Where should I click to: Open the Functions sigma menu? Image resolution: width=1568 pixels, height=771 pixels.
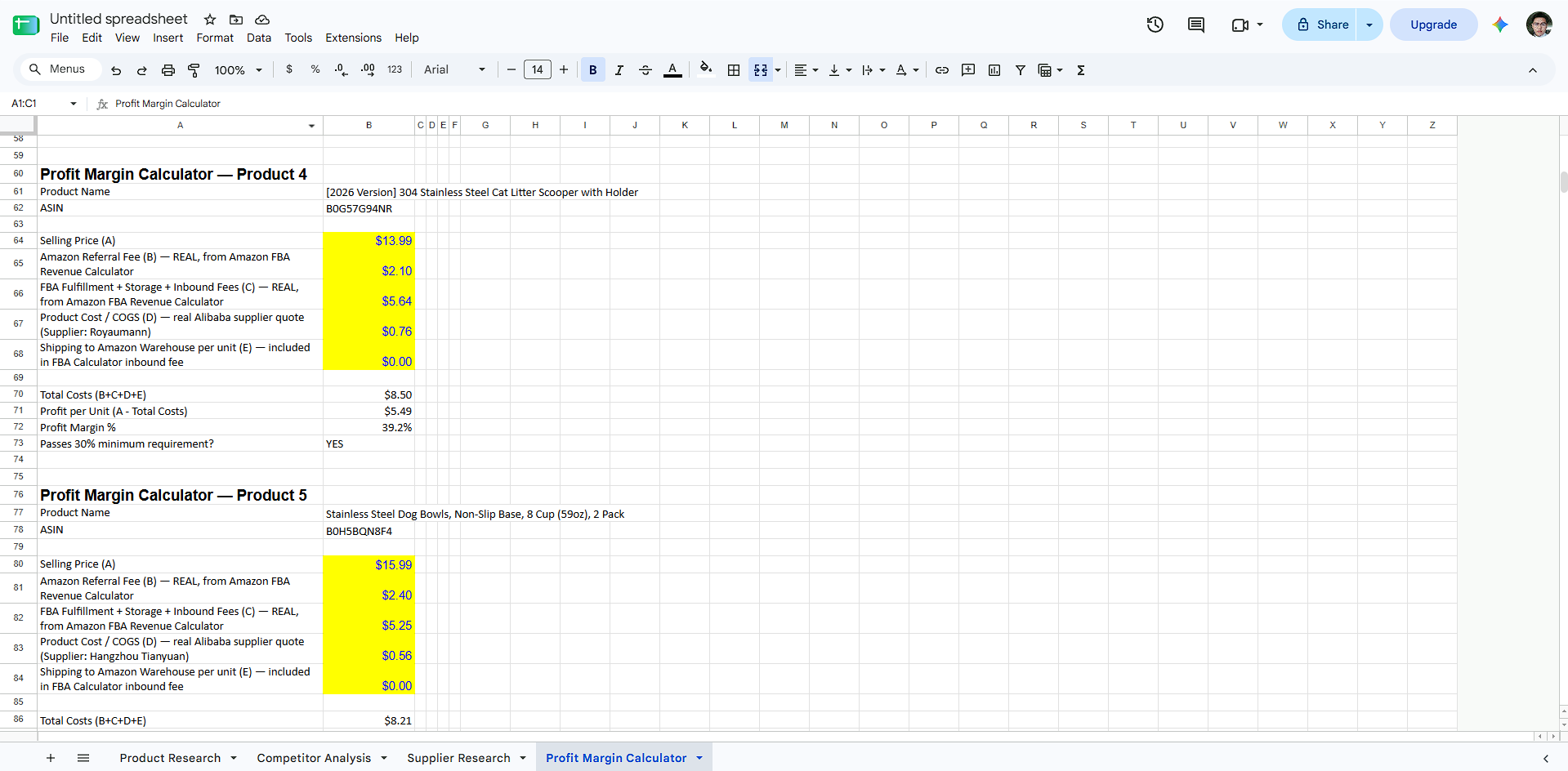click(1081, 70)
